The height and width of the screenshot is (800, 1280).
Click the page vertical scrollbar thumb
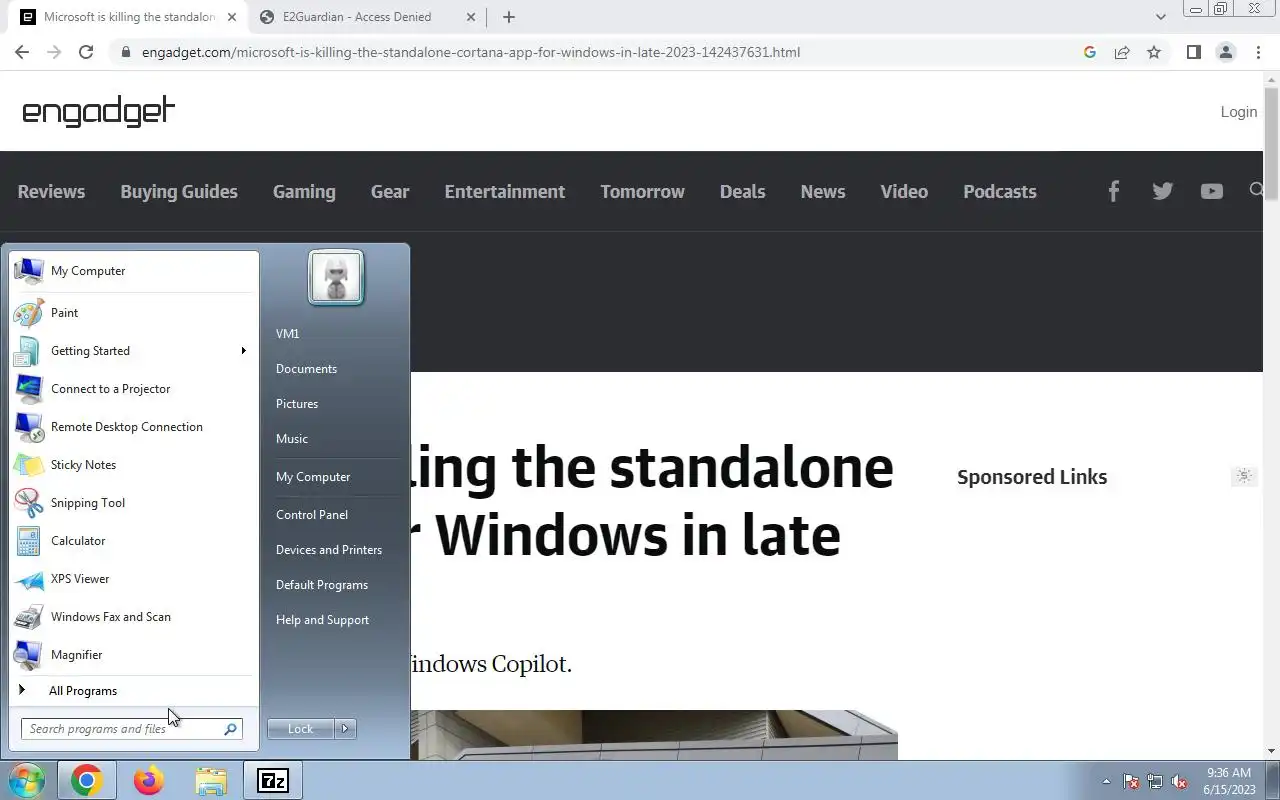[1271, 142]
